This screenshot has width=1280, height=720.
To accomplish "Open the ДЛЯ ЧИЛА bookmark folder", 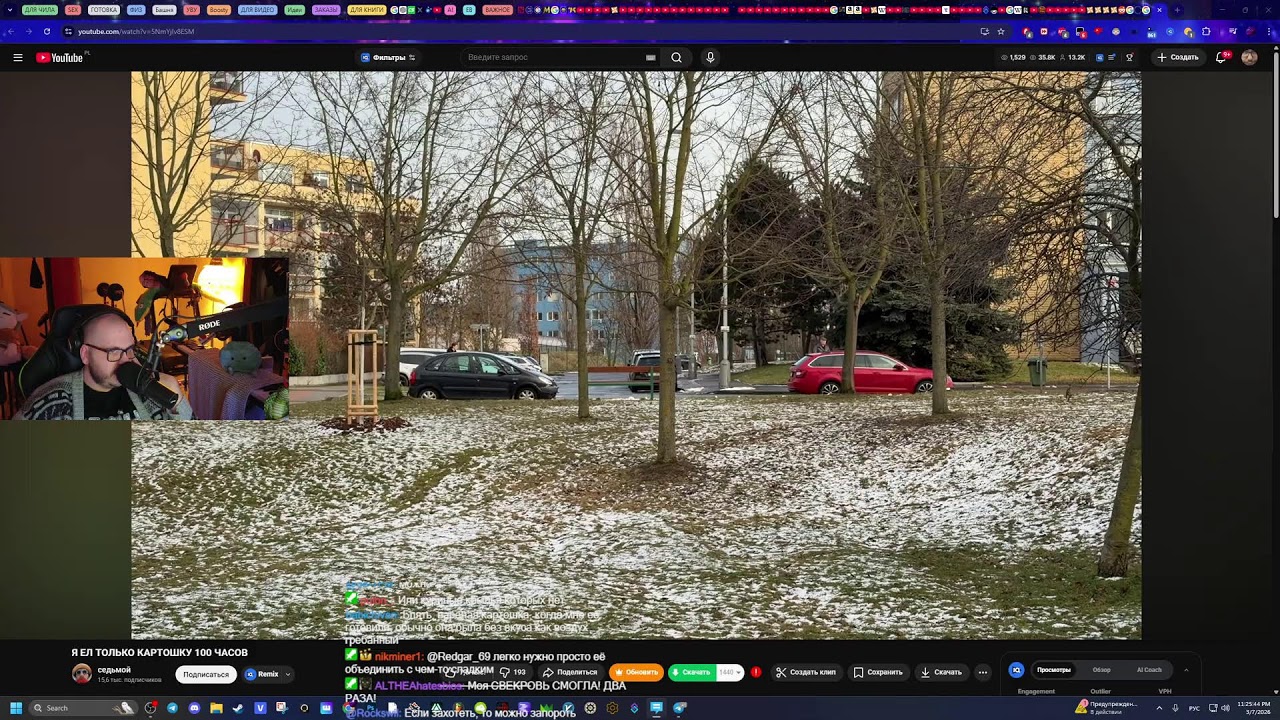I will 40,10.
